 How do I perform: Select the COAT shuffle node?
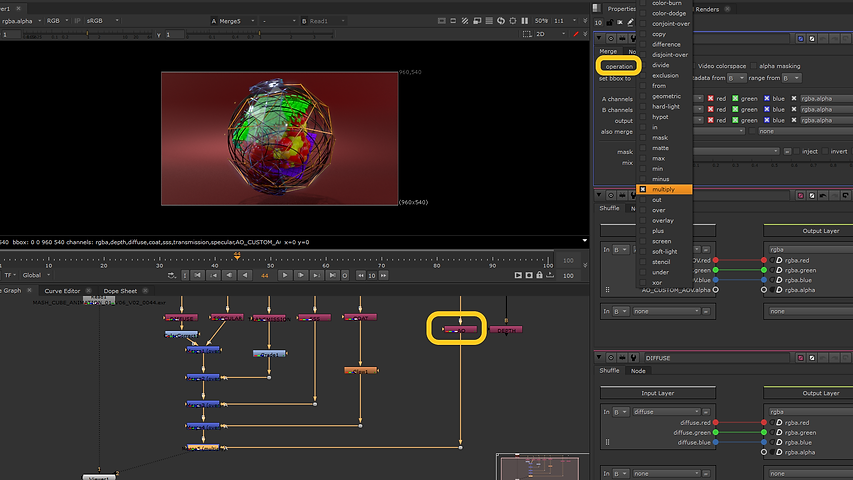click(360, 317)
